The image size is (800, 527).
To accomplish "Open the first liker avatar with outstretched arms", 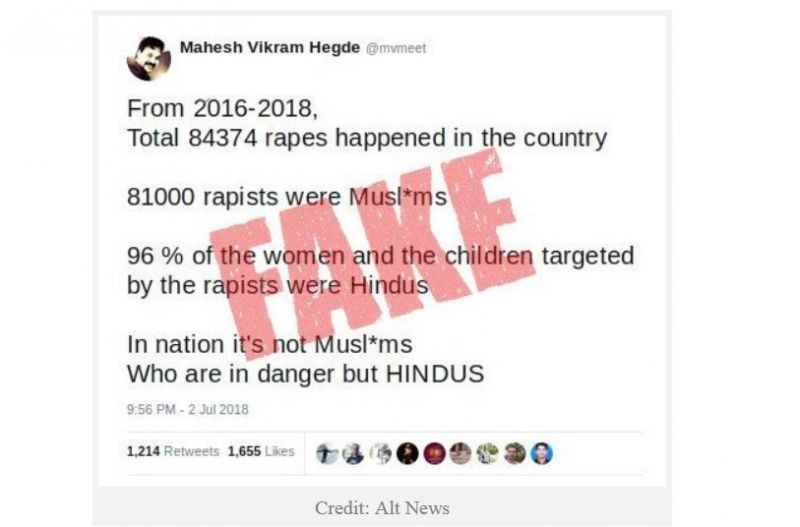I will (x=327, y=453).
